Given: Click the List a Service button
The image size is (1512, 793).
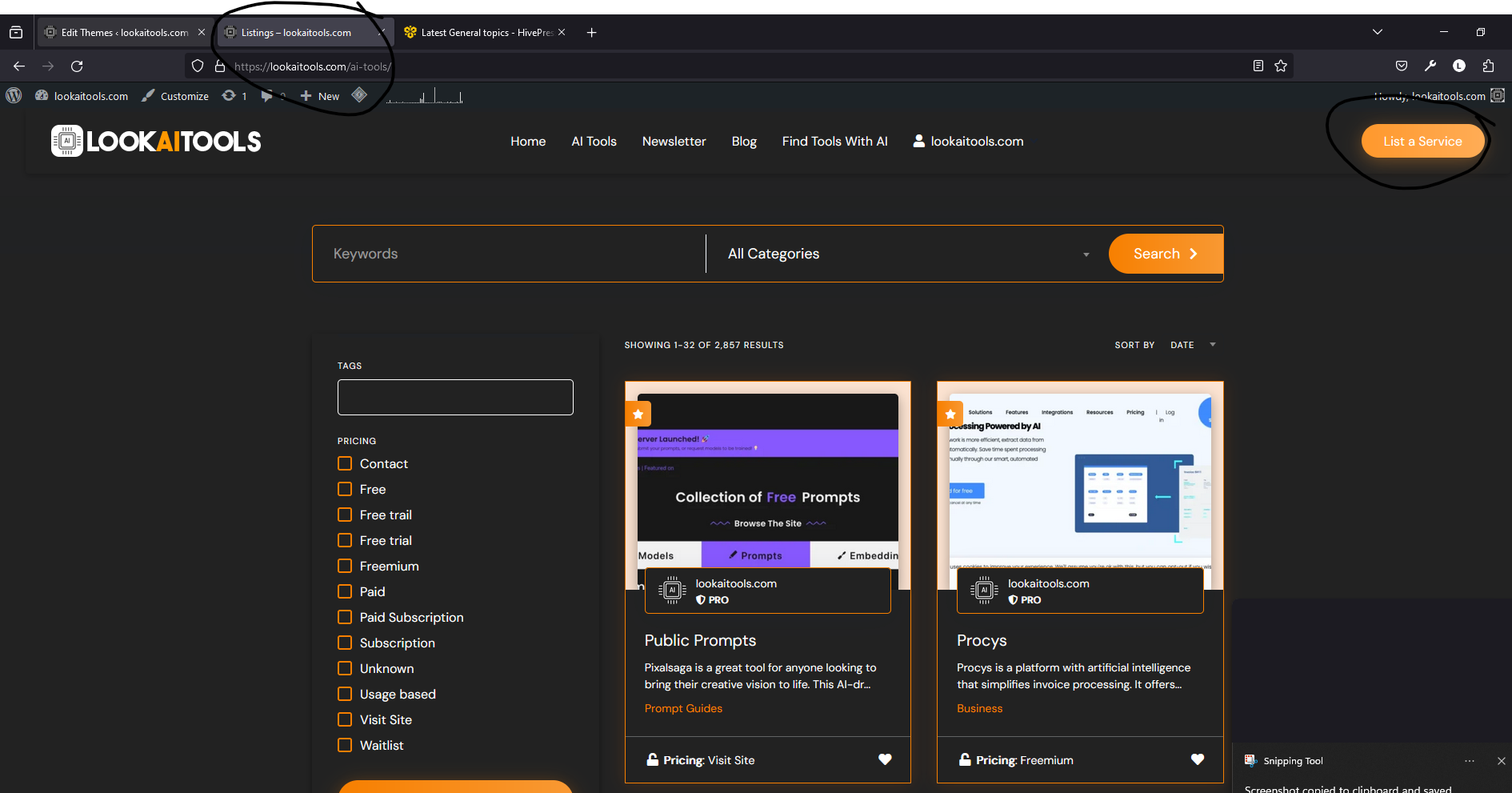Looking at the screenshot, I should click(x=1423, y=141).
